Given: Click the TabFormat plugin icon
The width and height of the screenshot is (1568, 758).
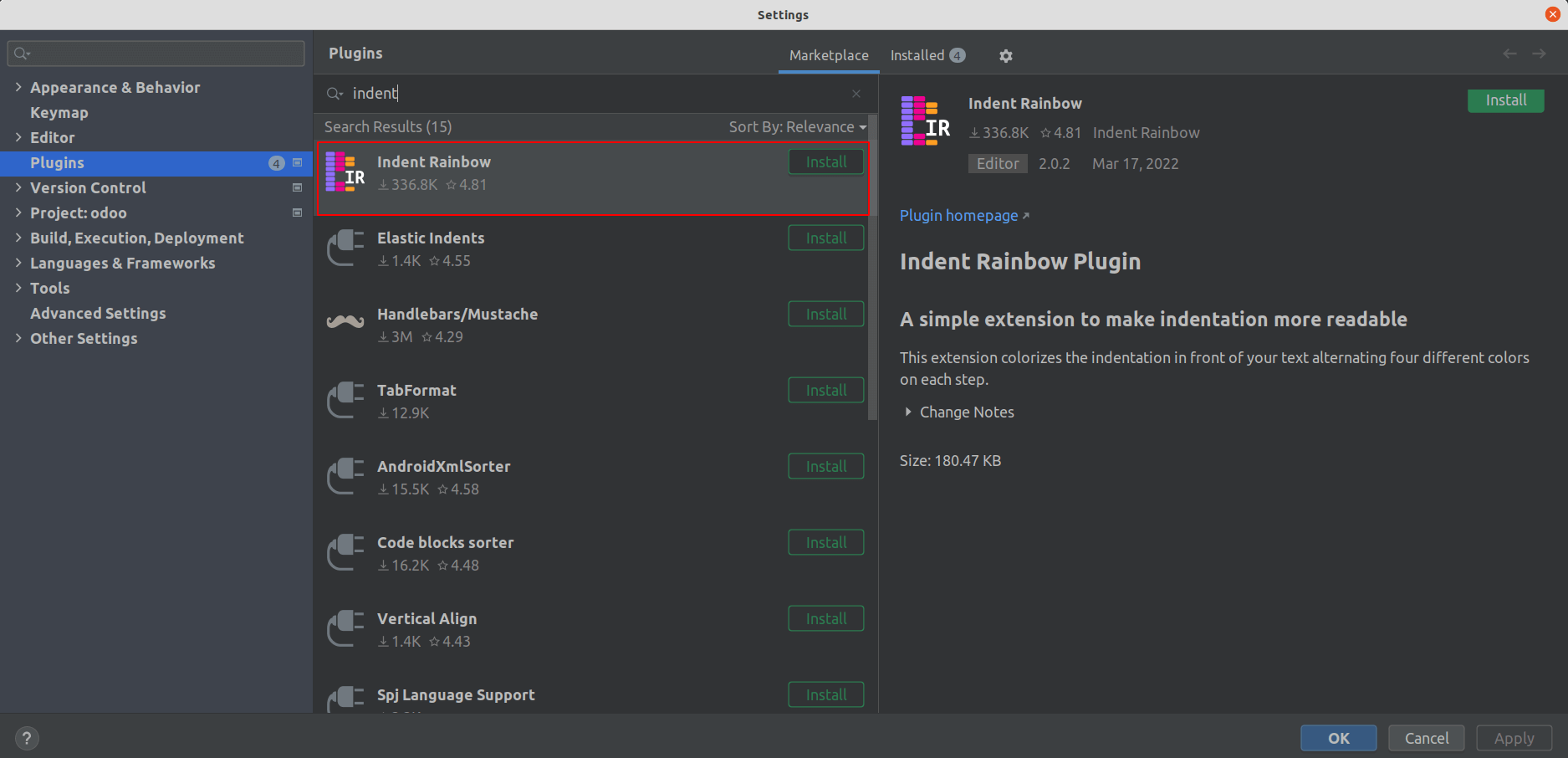Looking at the screenshot, I should point(345,400).
